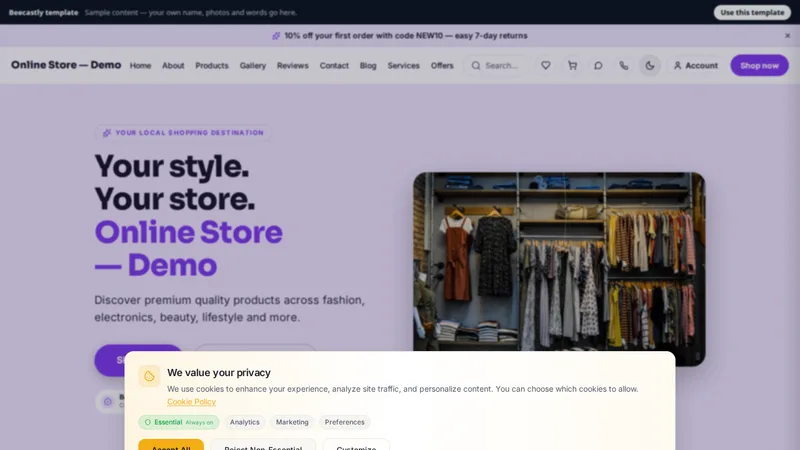Open Products in navigation
Image resolution: width=800 pixels, height=450 pixels.
[x=212, y=65]
